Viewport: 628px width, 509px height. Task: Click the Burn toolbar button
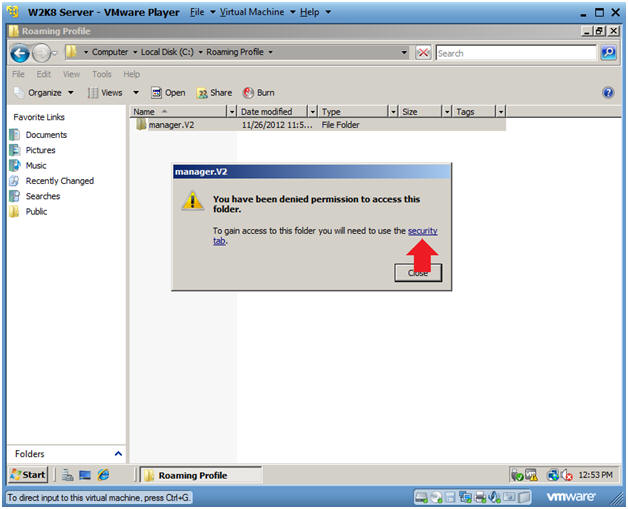point(259,93)
